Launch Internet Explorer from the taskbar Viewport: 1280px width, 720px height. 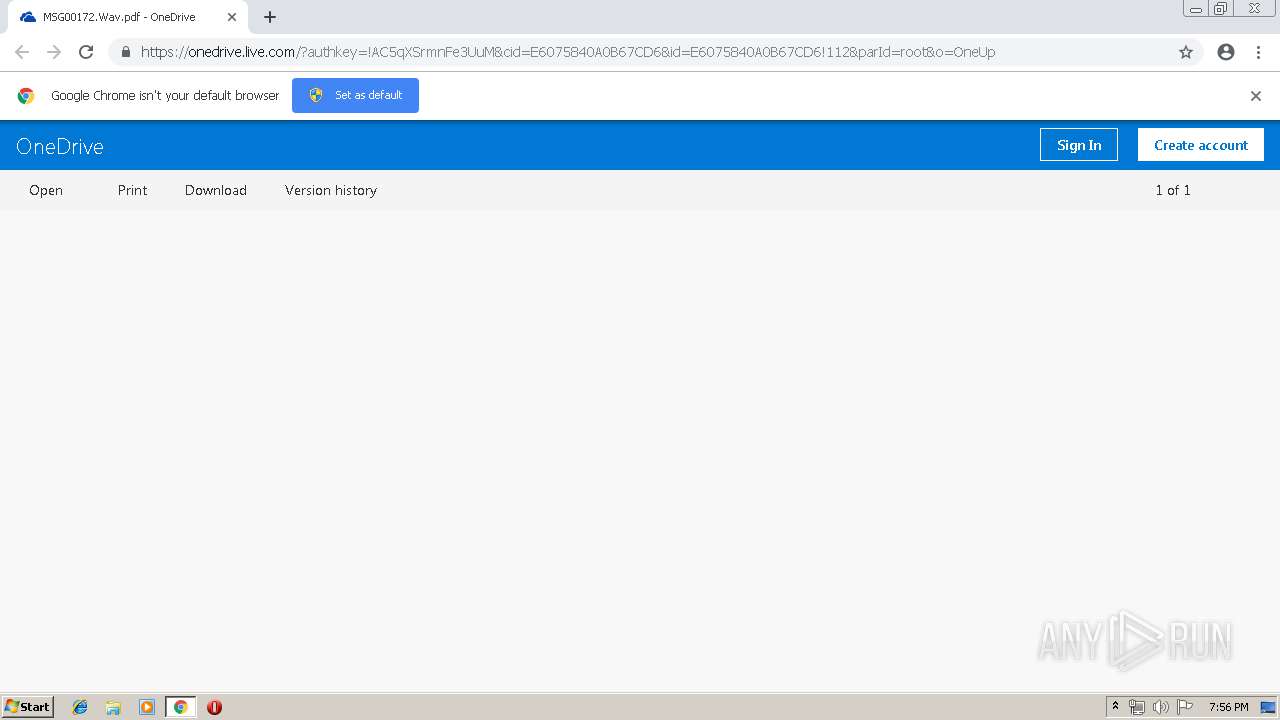coord(80,707)
